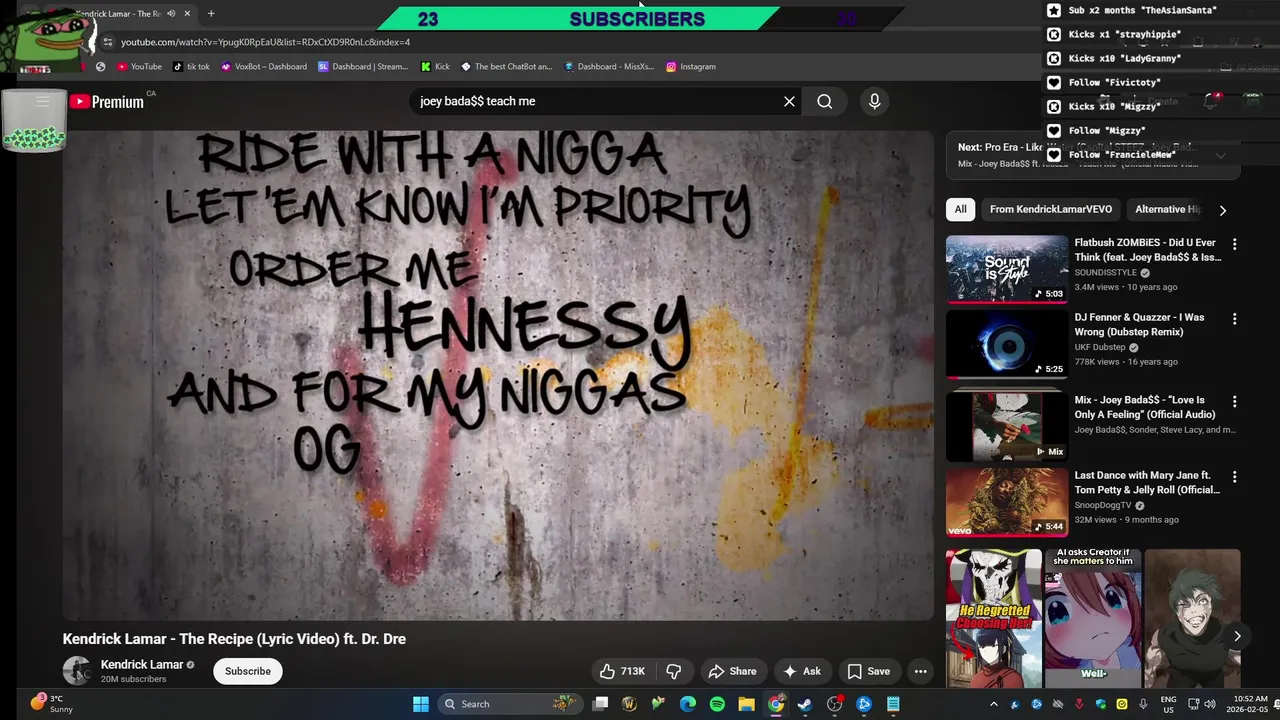Close the Kendrick Lamar browser tab
Viewport: 1280px width, 720px height.
click(187, 14)
